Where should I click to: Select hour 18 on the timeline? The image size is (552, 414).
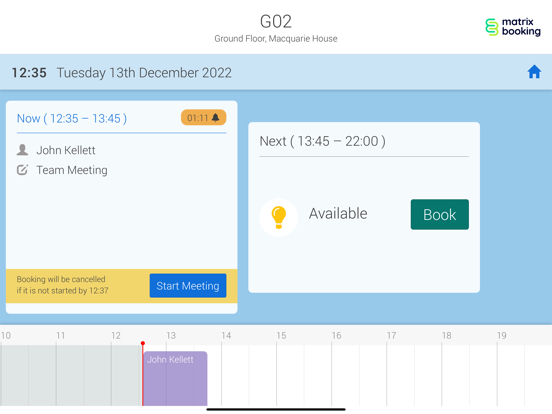coord(447,335)
